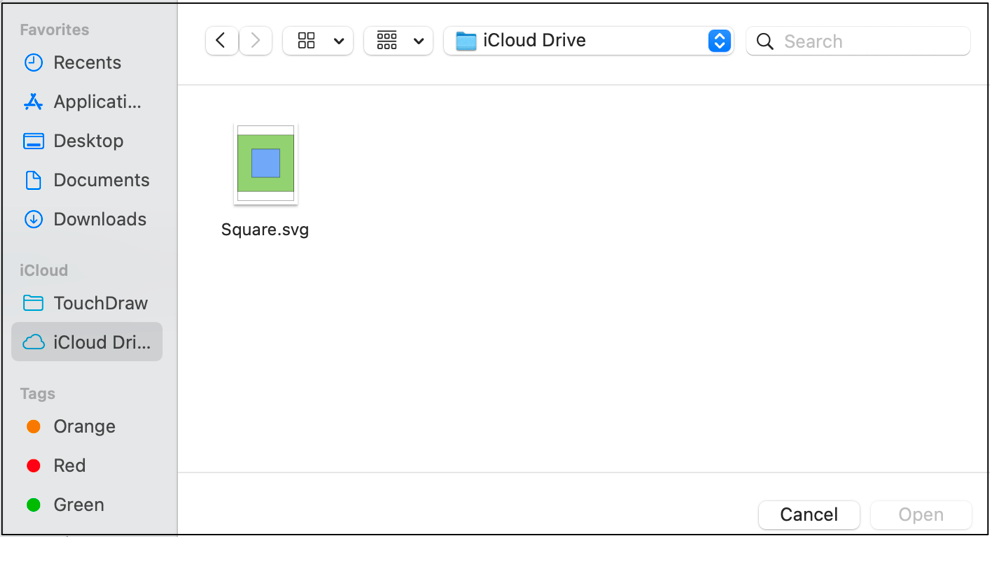Click the Tags section header

(x=37, y=394)
